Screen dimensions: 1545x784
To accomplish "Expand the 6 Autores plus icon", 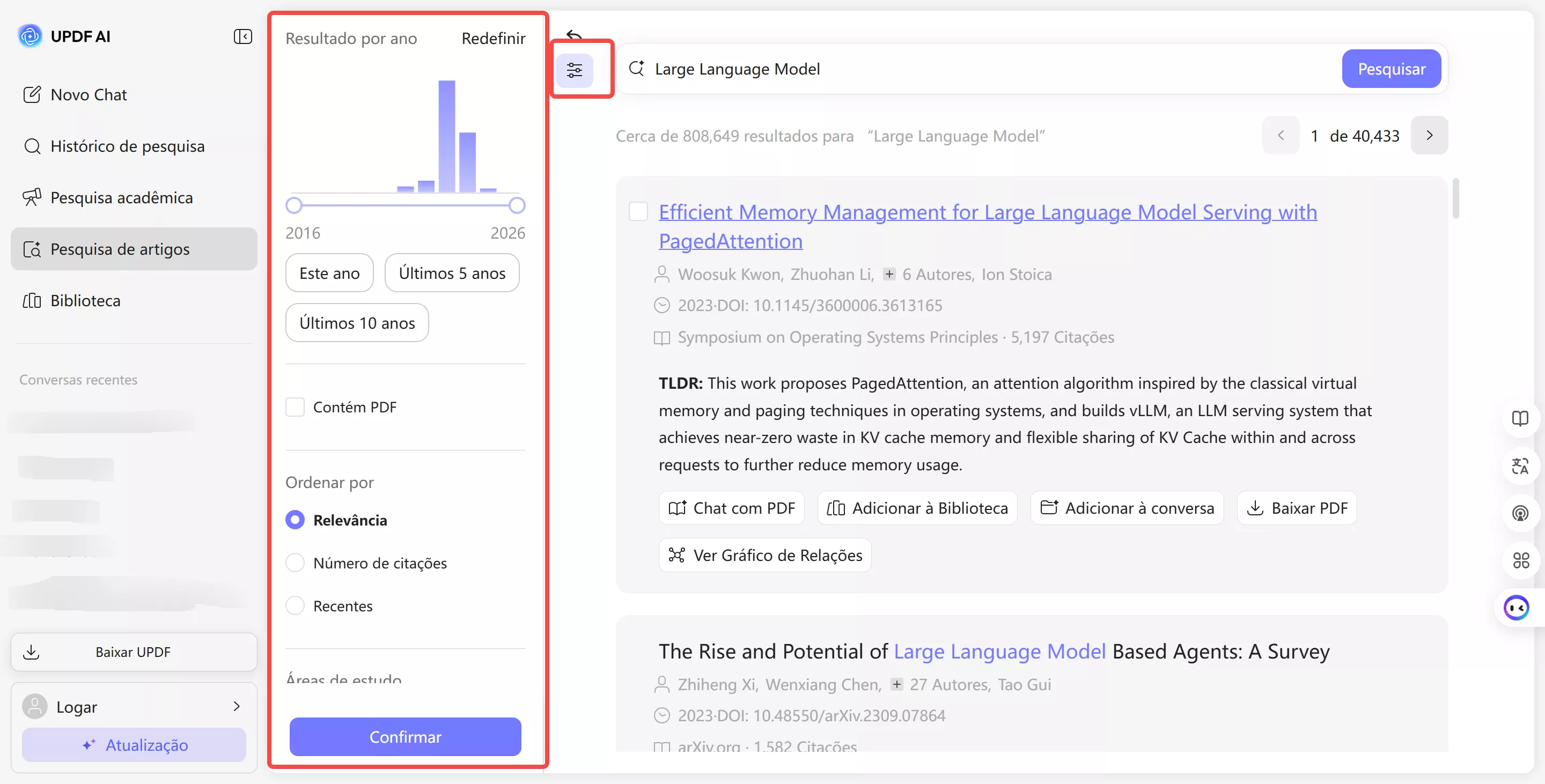I will click(889, 274).
